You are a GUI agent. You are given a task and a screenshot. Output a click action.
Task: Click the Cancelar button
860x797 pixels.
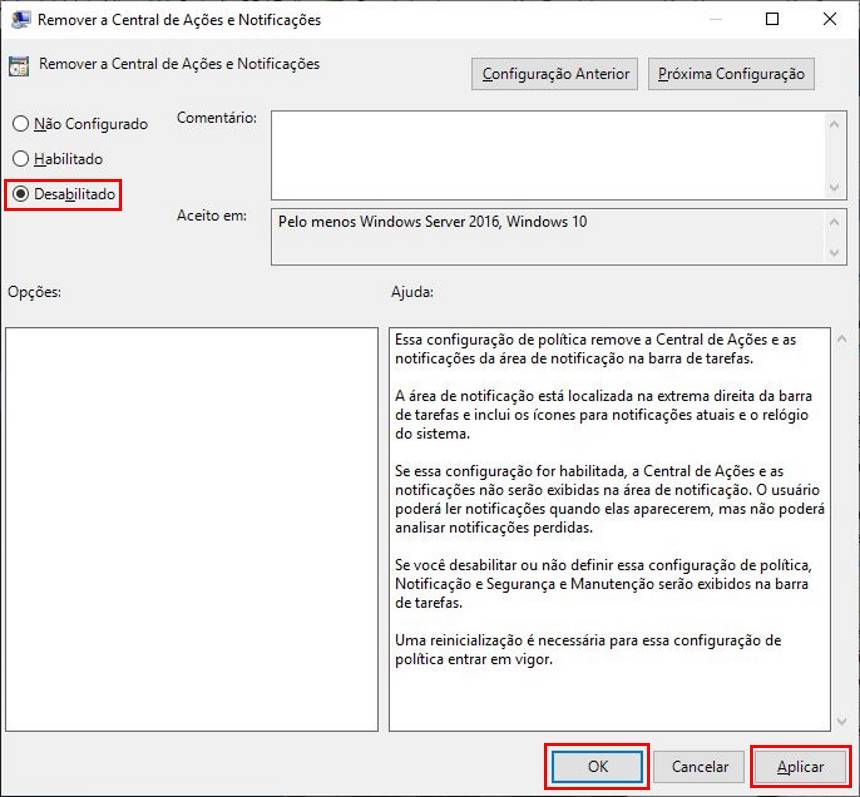point(699,766)
